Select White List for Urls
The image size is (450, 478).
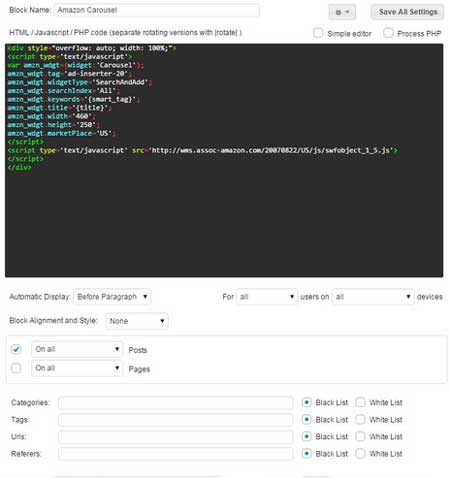point(360,436)
